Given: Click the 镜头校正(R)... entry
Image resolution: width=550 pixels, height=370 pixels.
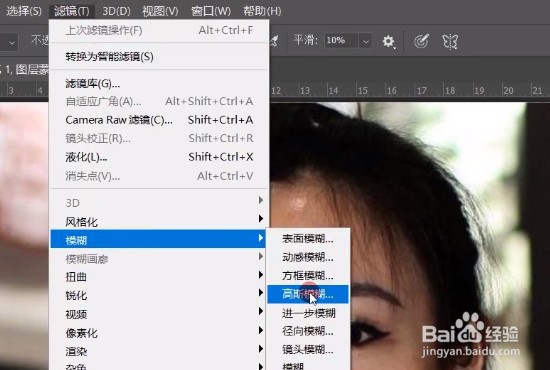Looking at the screenshot, I should coord(160,138).
